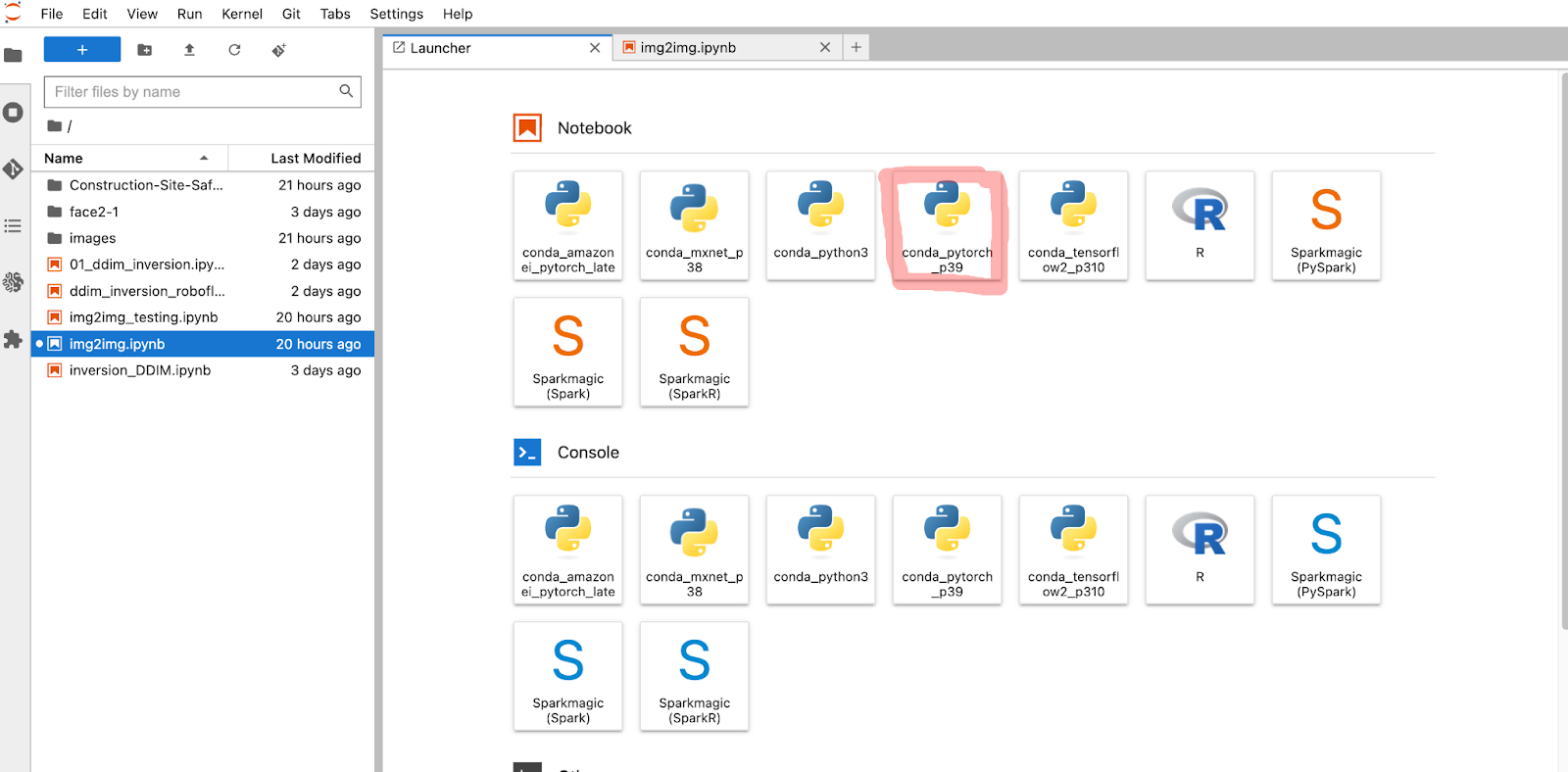Open Running Terminals and Kernels panel
Viewport: 1568px width, 772px height.
(13, 113)
